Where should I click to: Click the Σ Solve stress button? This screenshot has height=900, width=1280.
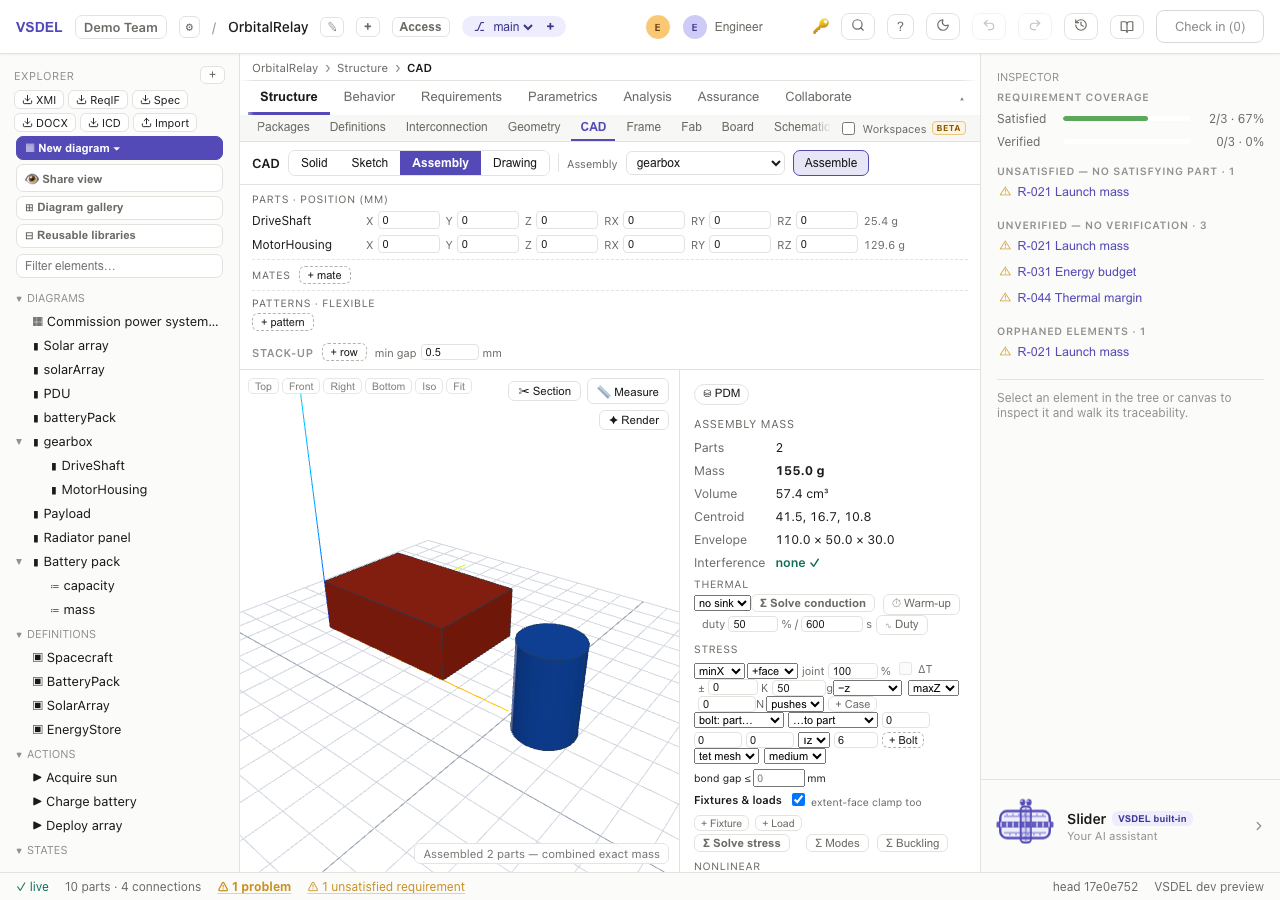pyautogui.click(x=741, y=843)
